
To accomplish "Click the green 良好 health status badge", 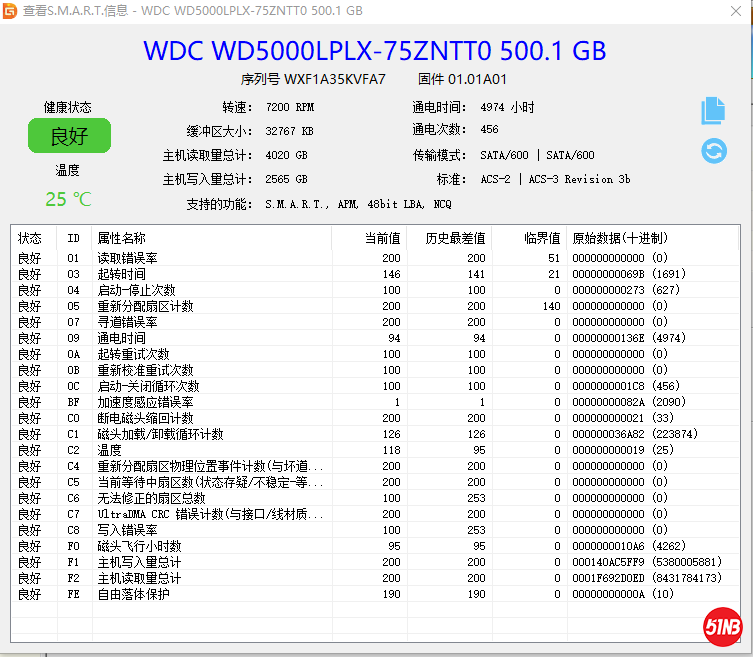I will (69, 136).
